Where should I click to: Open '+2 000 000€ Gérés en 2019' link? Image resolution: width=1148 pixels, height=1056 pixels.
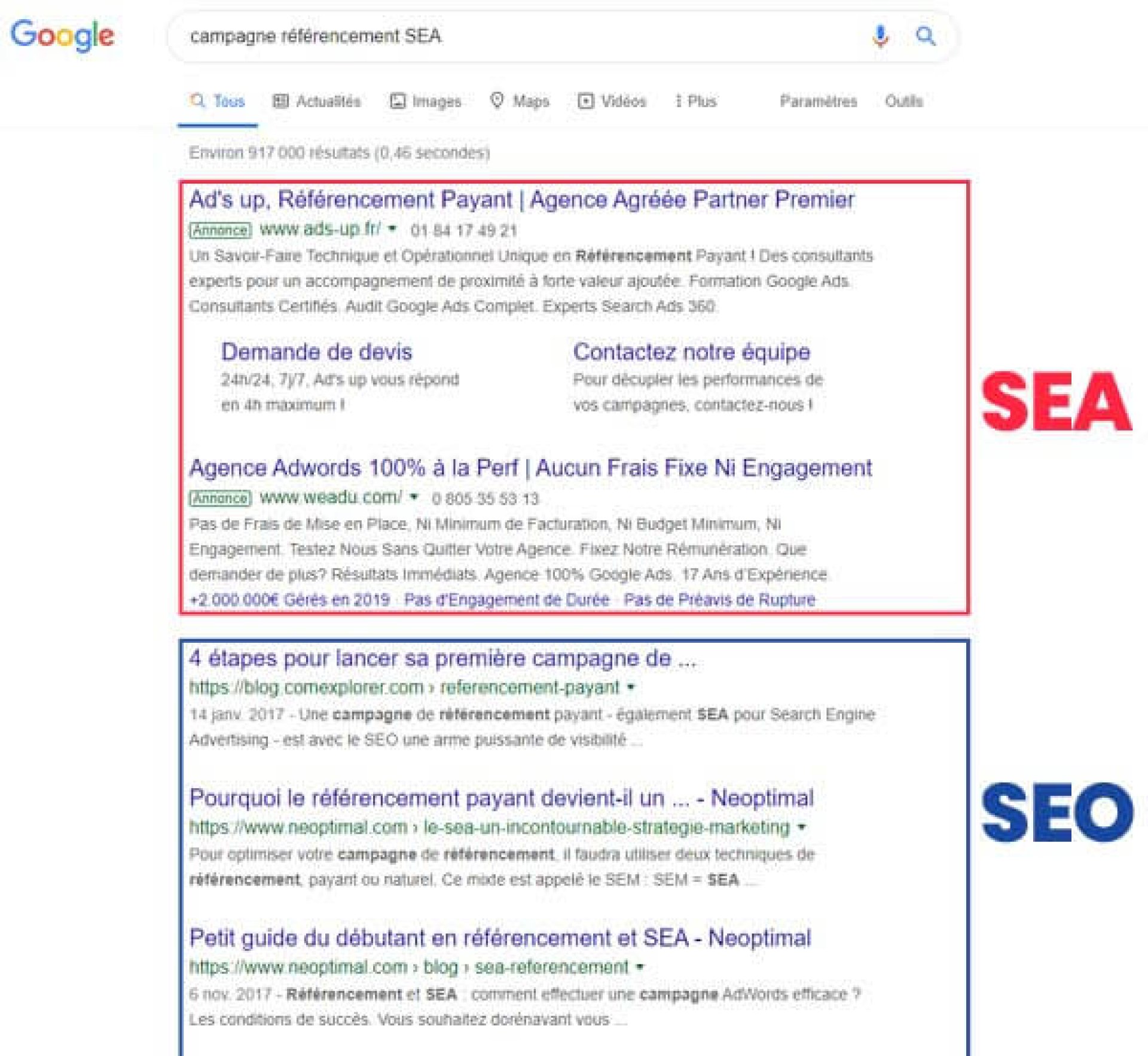(289, 600)
